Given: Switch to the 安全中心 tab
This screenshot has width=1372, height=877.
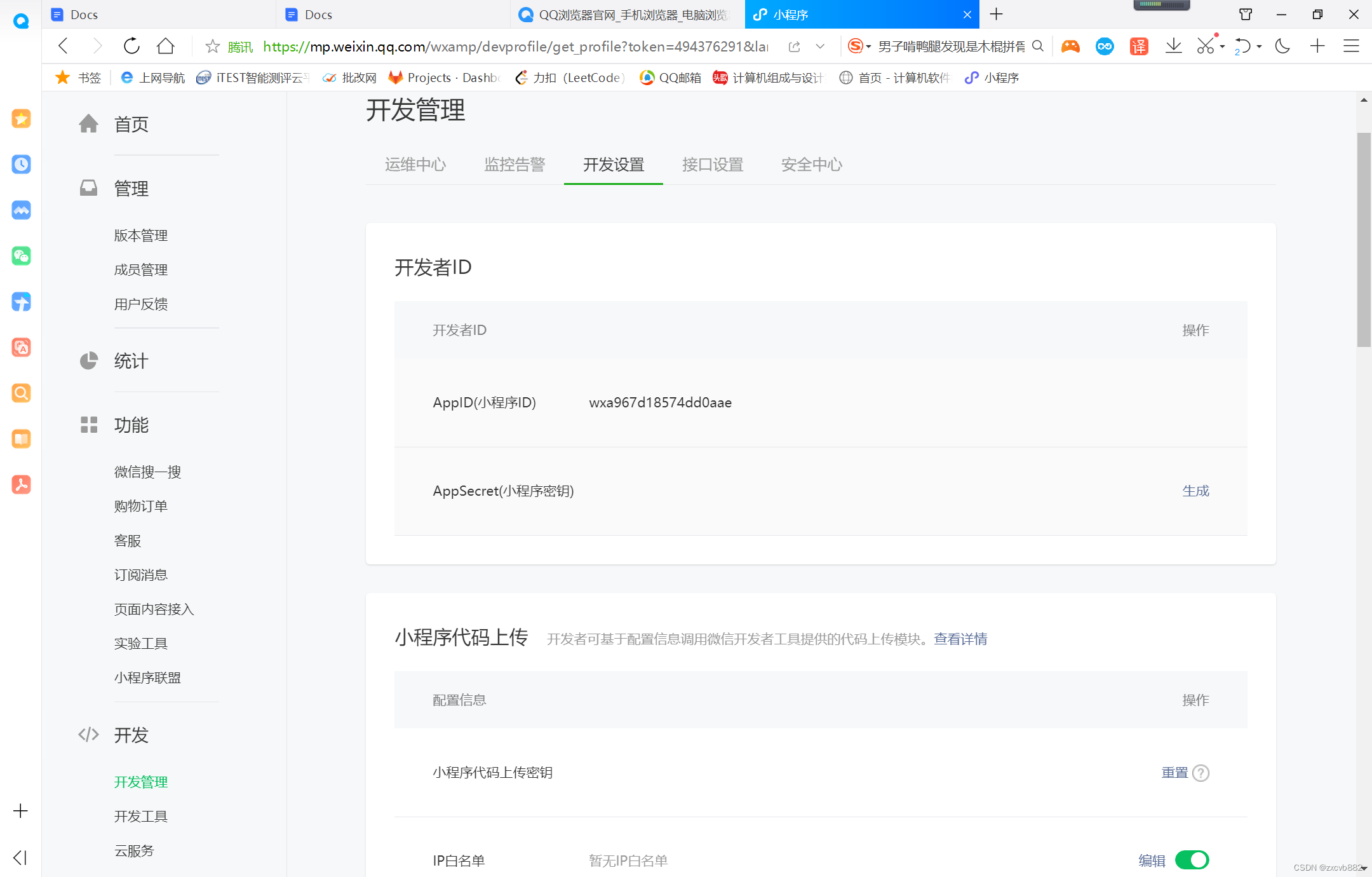Looking at the screenshot, I should (811, 165).
